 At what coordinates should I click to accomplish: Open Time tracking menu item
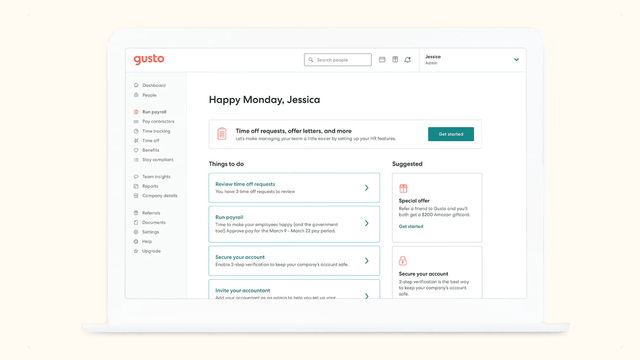(x=156, y=131)
